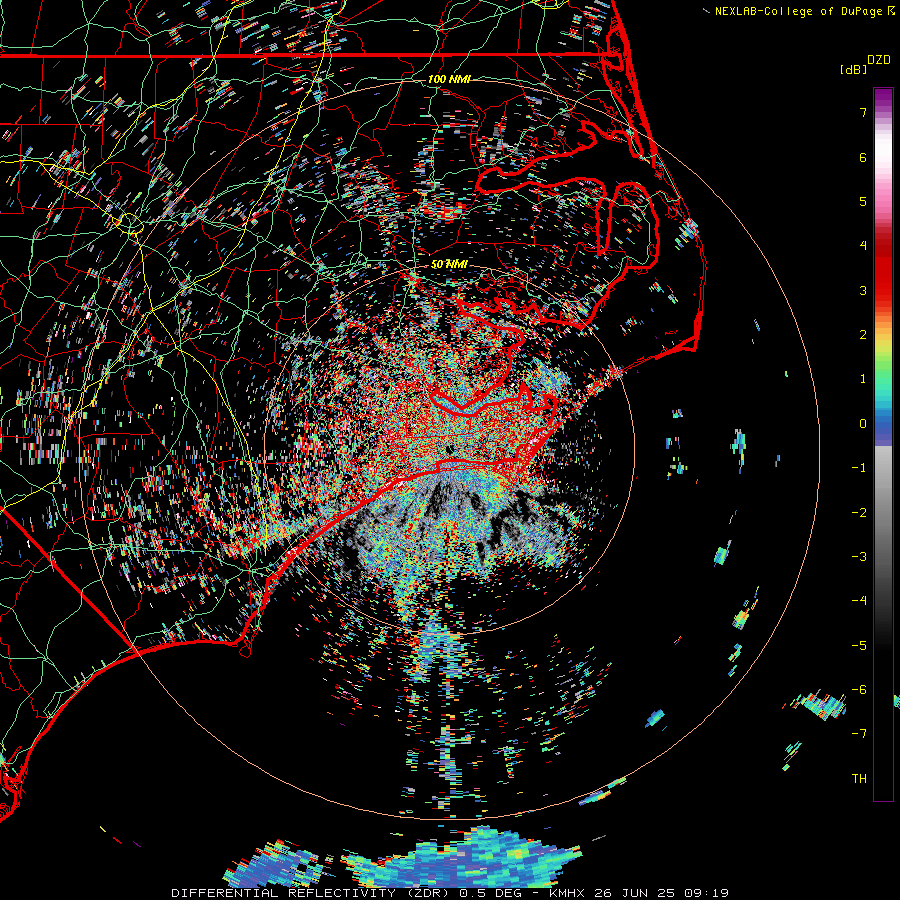Click the -6 scale value

859,690
